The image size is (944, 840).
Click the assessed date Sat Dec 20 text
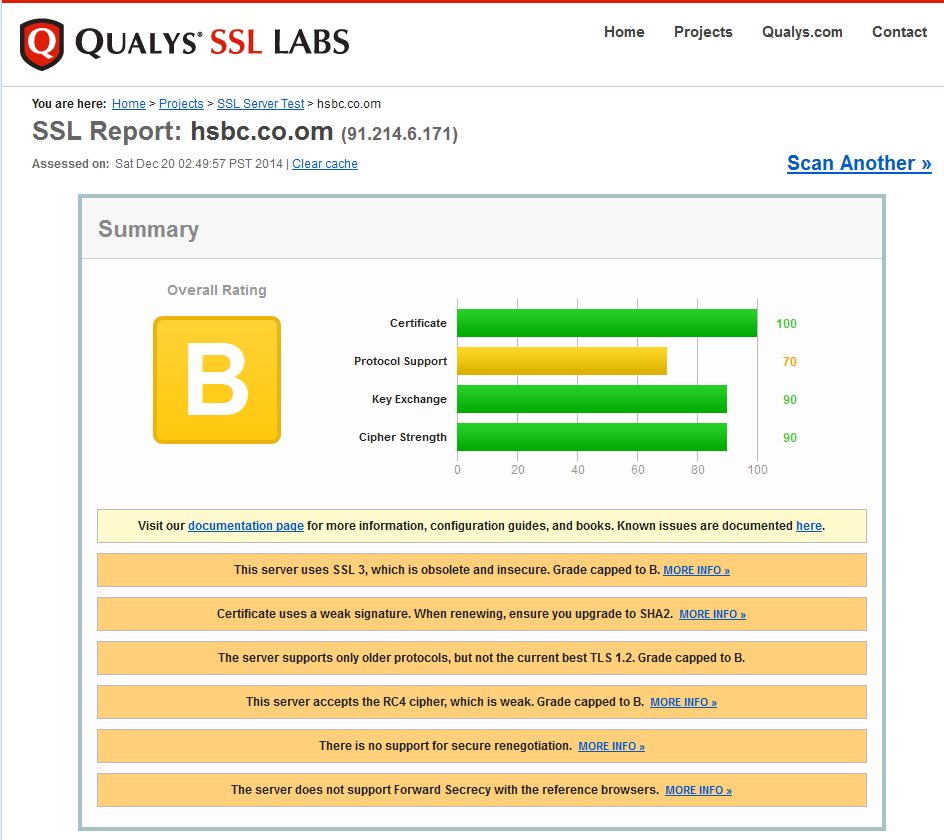[x=199, y=164]
